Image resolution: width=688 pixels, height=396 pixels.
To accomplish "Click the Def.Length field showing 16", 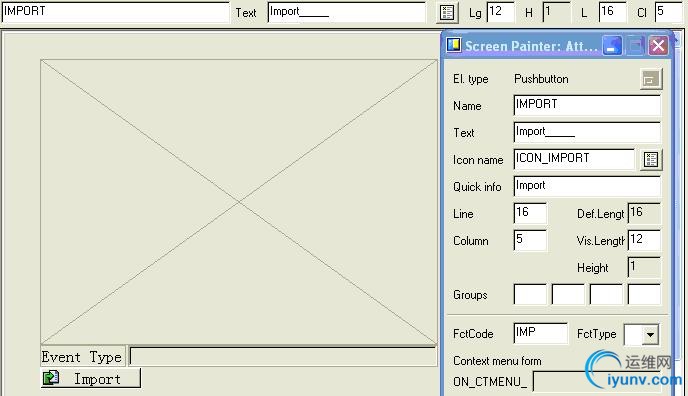I will (x=644, y=214).
